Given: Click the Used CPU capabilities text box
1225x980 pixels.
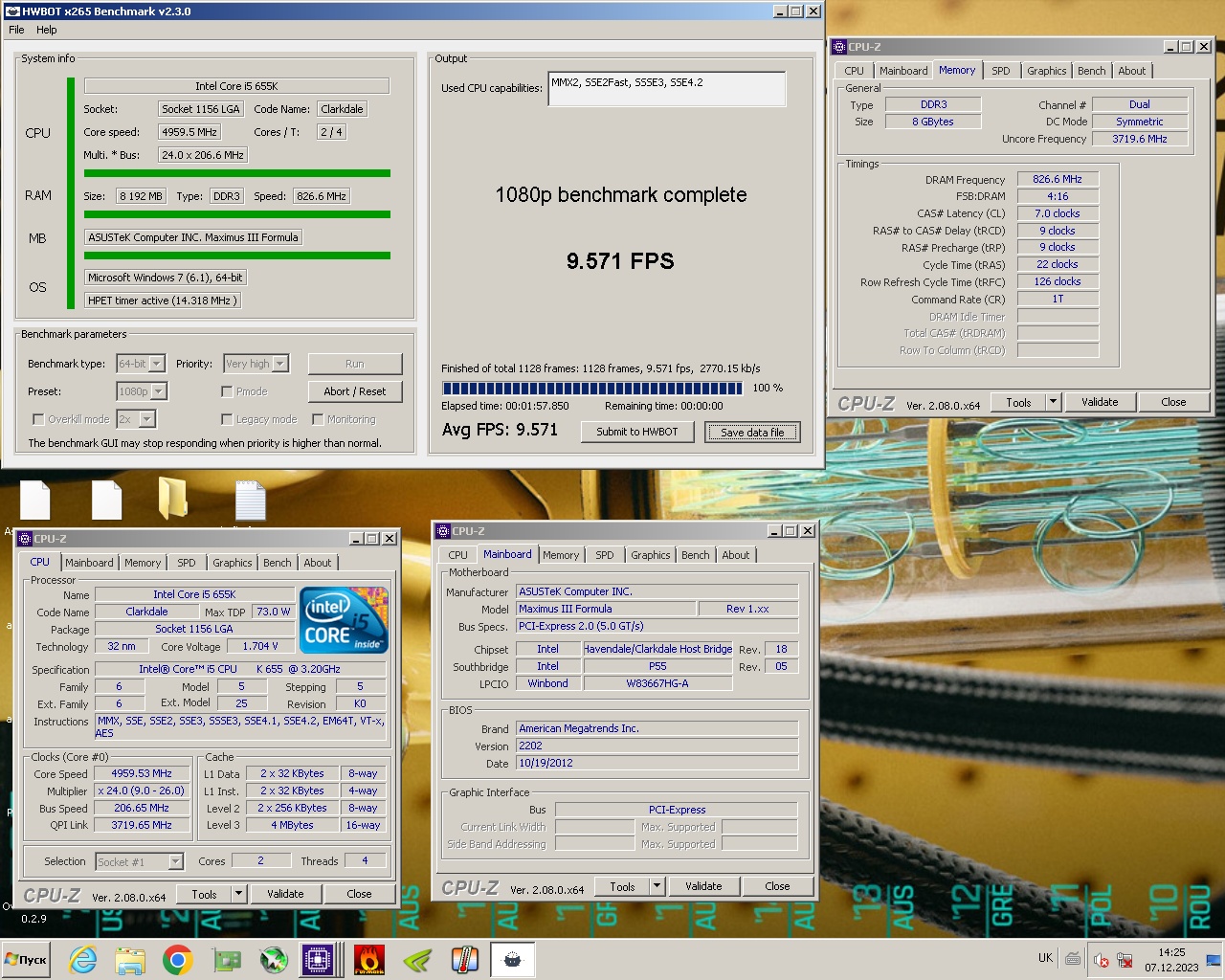Looking at the screenshot, I should click(x=667, y=88).
